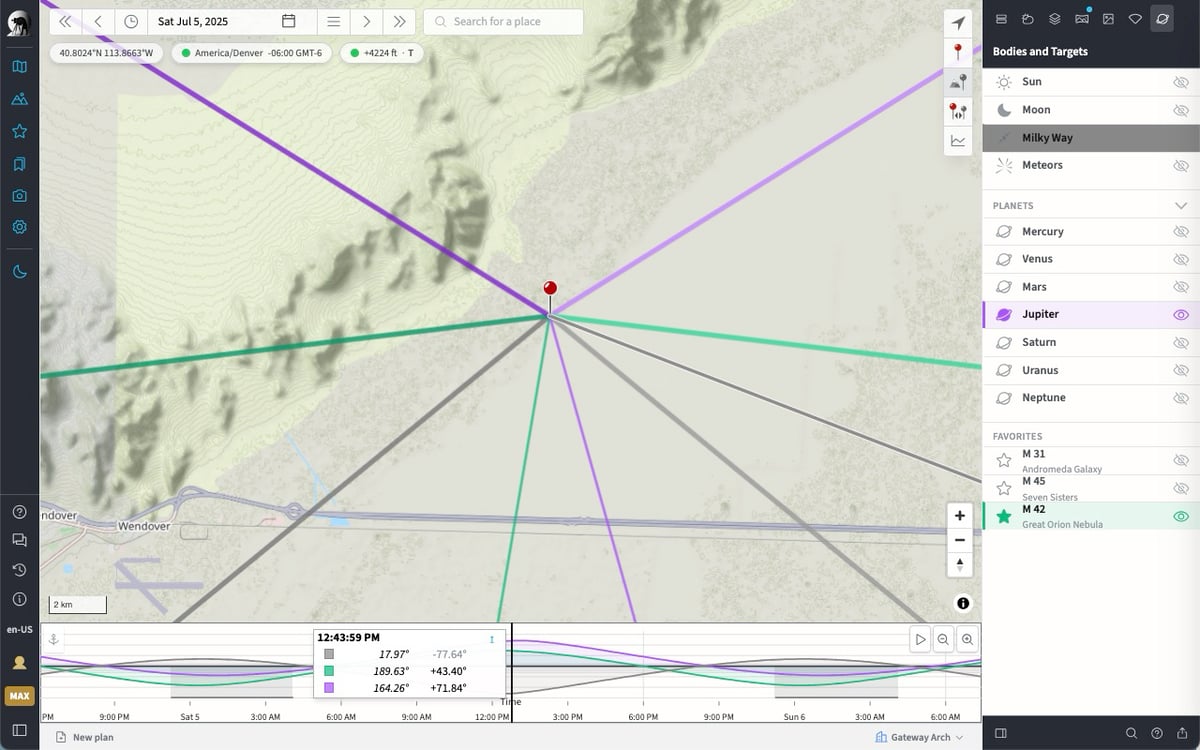
Task: Open settings gear in left sidebar
Action: pos(19,227)
